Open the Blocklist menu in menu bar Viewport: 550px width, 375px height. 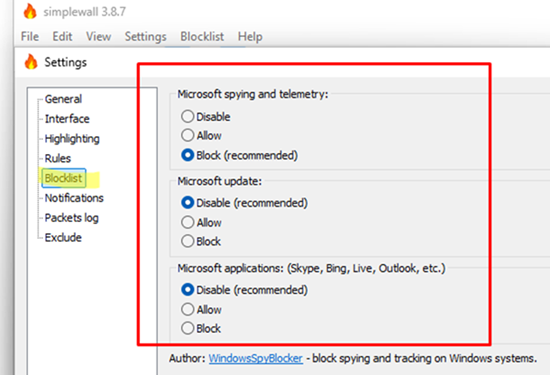click(202, 36)
